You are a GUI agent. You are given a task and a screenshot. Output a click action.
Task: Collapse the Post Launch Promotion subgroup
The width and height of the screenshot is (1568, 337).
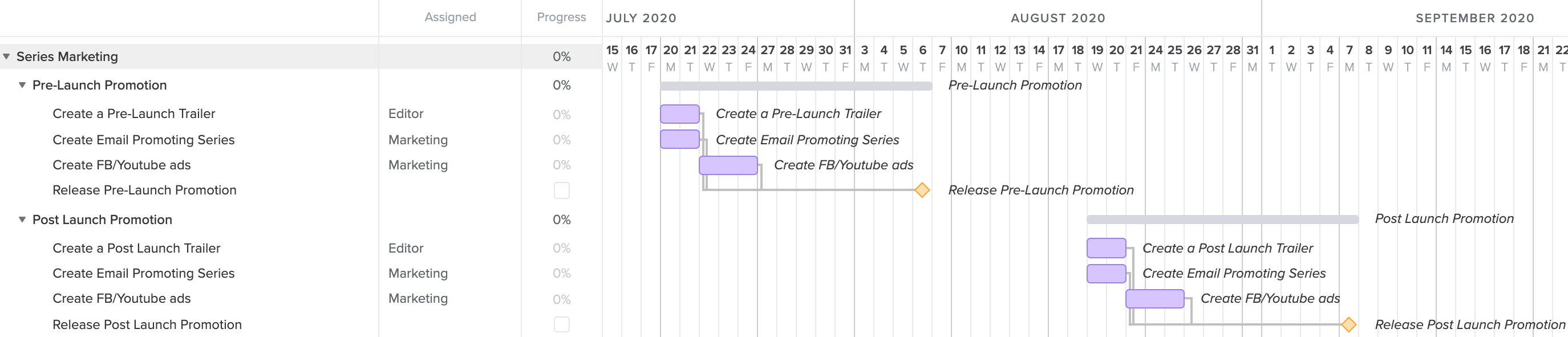pos(21,219)
